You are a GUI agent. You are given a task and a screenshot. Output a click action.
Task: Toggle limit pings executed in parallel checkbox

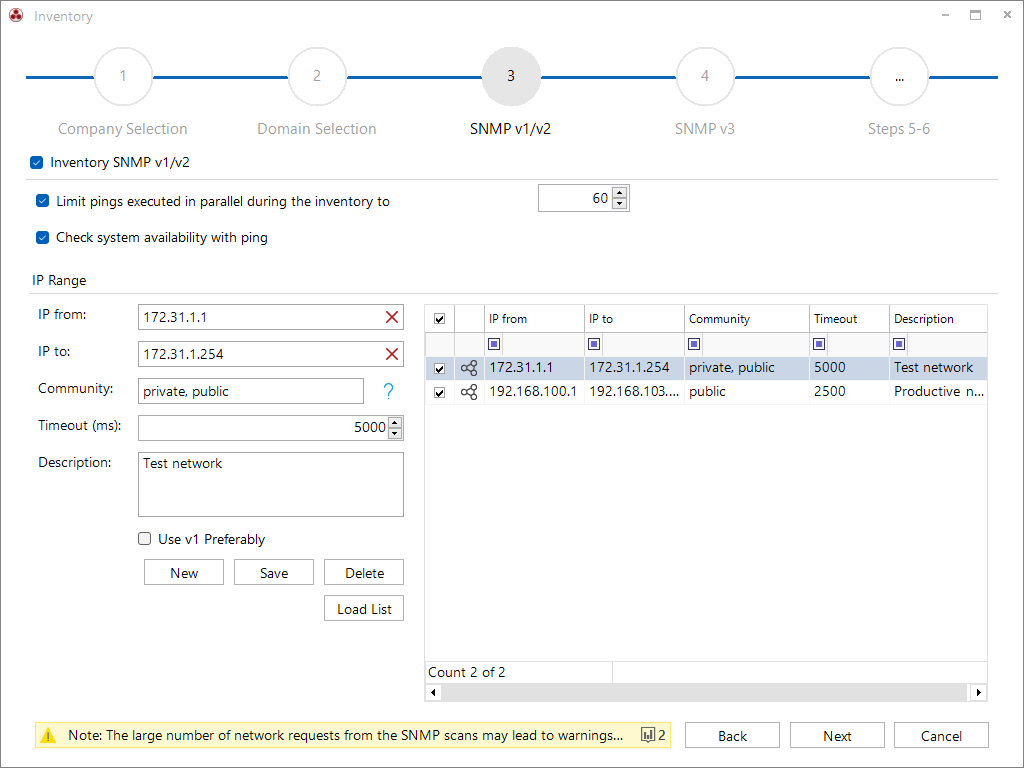coord(42,201)
